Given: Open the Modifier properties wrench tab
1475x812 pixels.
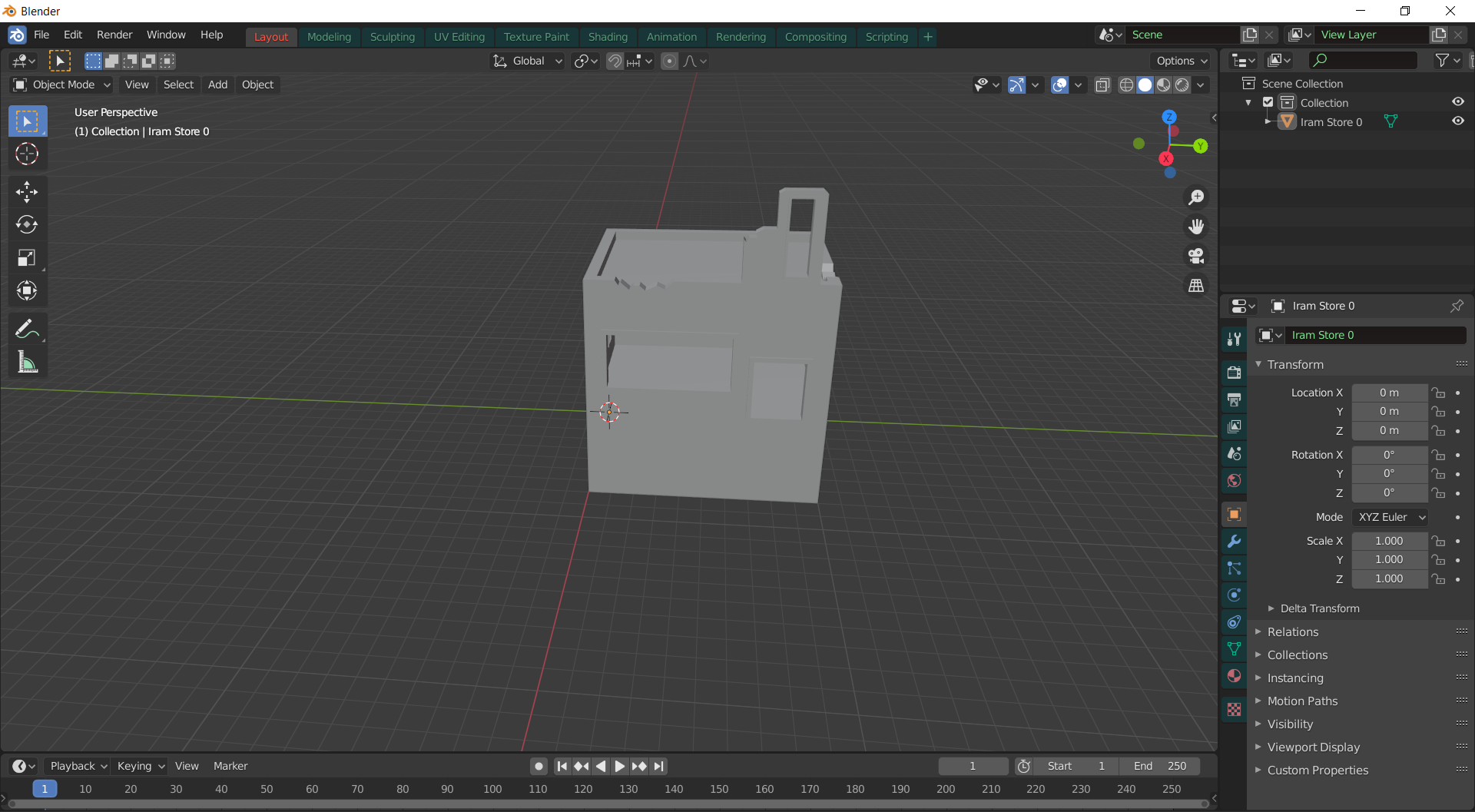Looking at the screenshot, I should pos(1235,542).
